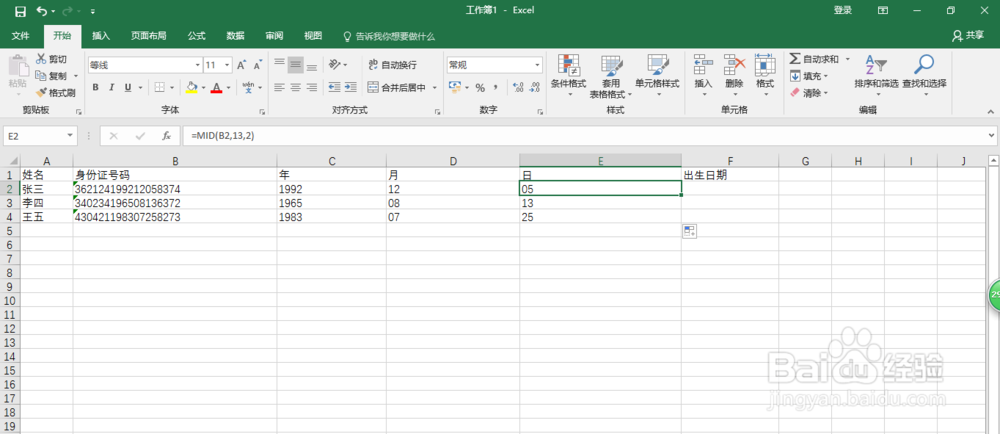Switch to the 插入 ribbon tab

point(101,36)
